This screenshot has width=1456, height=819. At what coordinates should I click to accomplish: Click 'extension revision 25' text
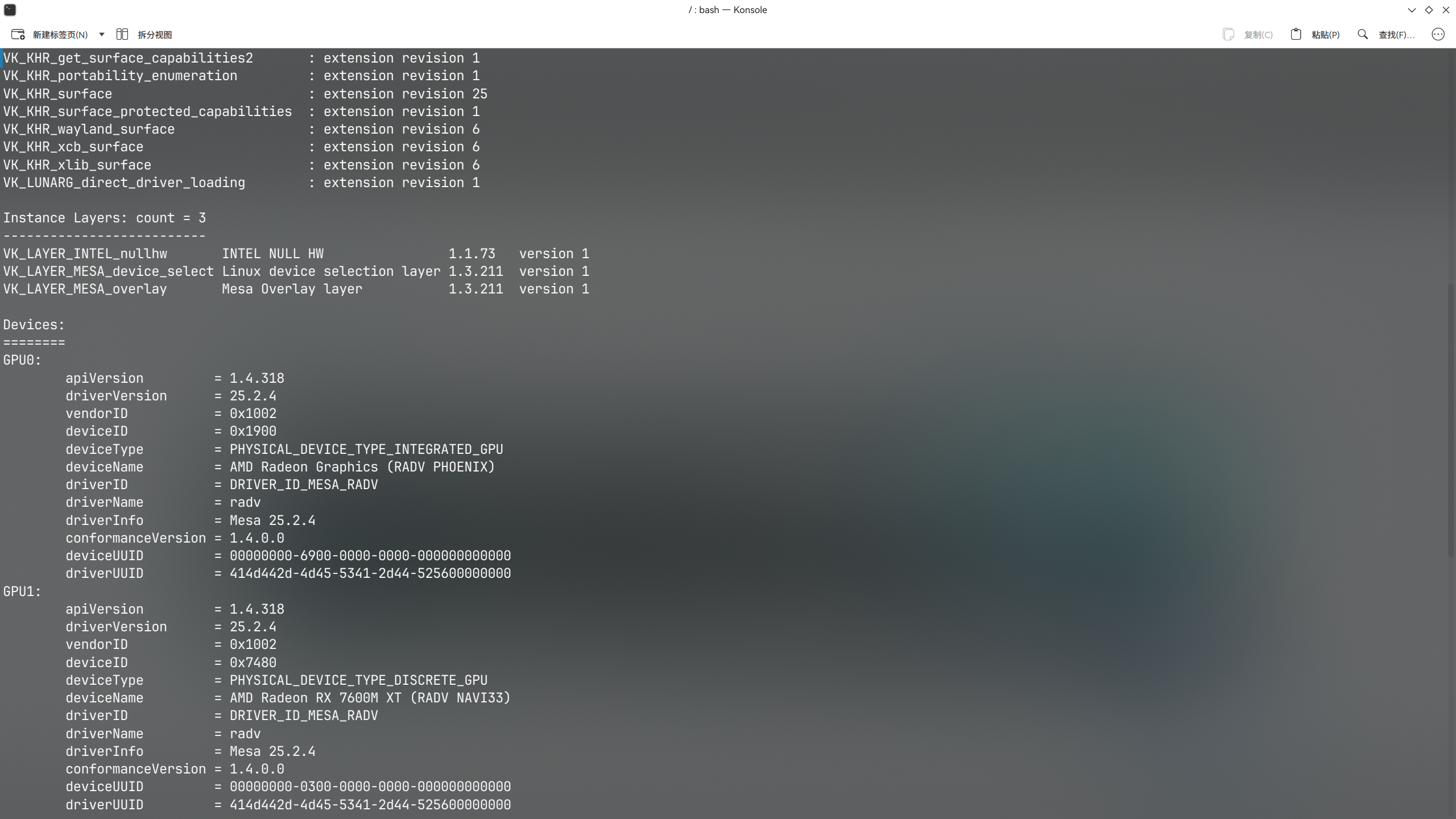coord(406,94)
